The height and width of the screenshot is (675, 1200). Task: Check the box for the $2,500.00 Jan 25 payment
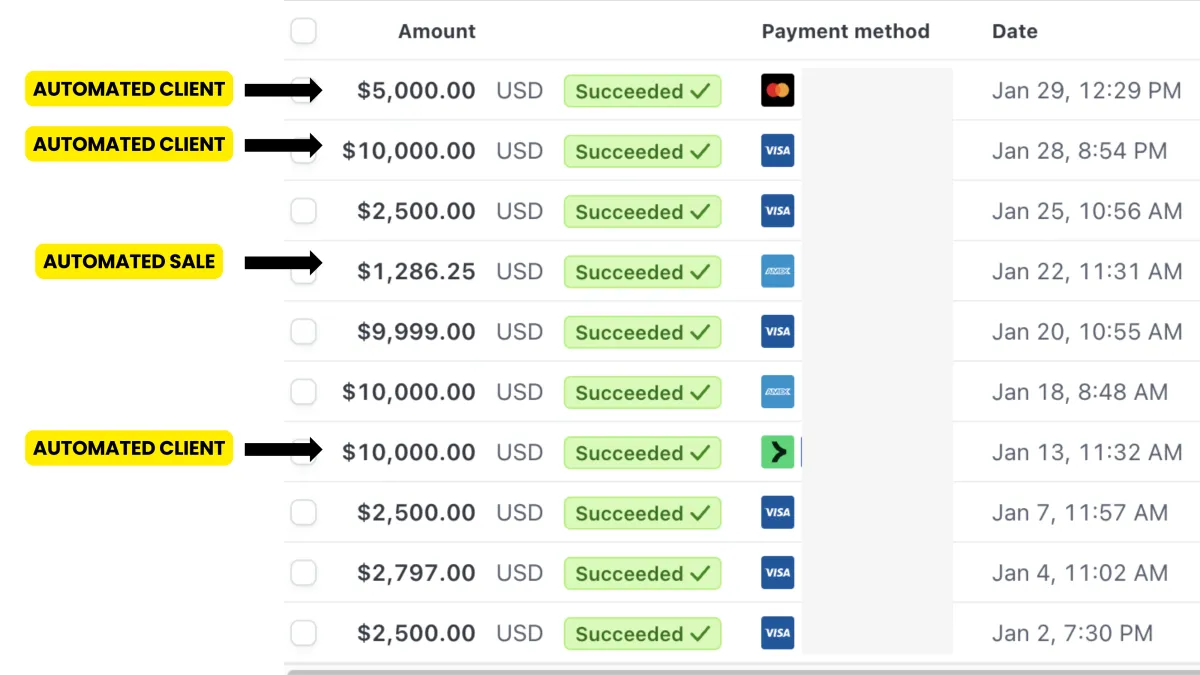tap(303, 211)
